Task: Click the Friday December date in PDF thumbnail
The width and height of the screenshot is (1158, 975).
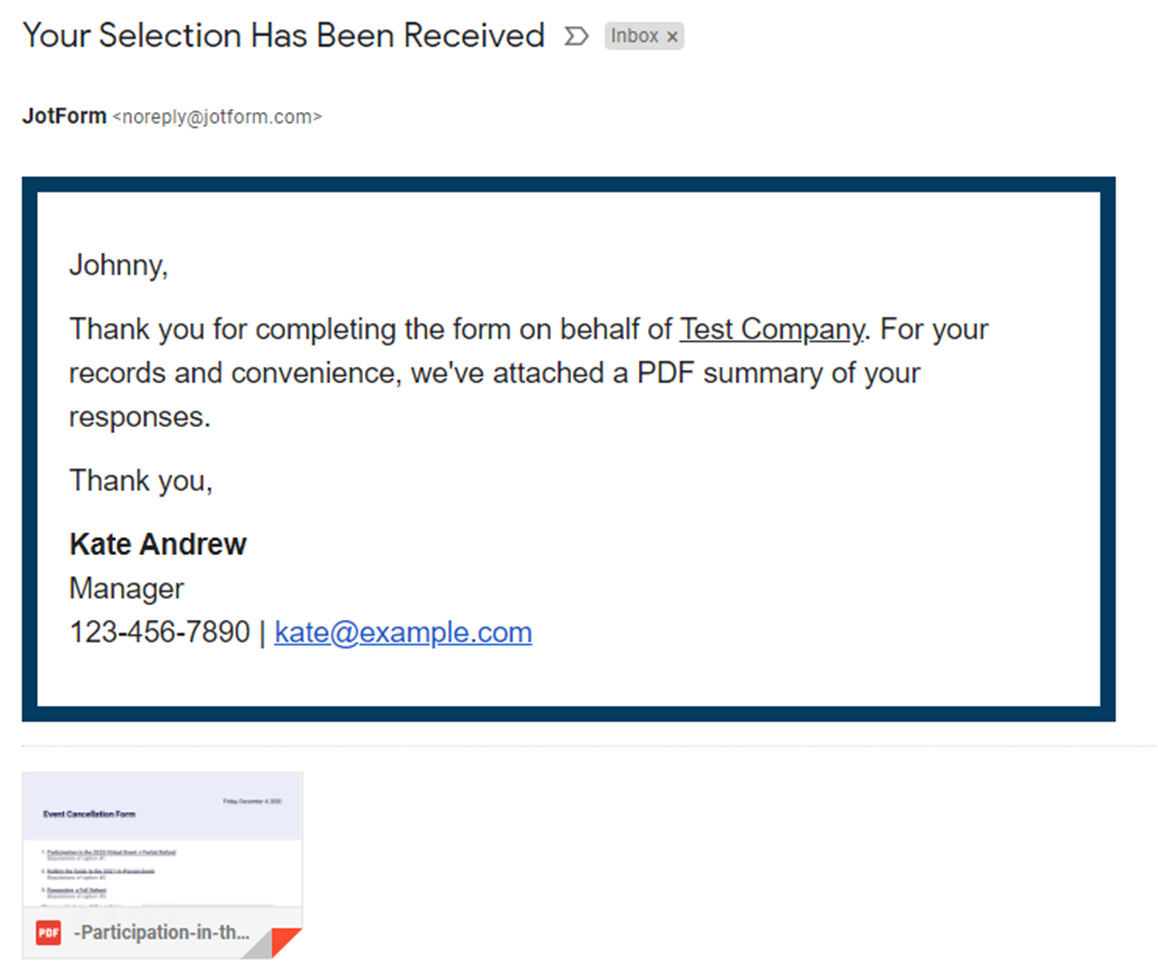Action: 252,802
